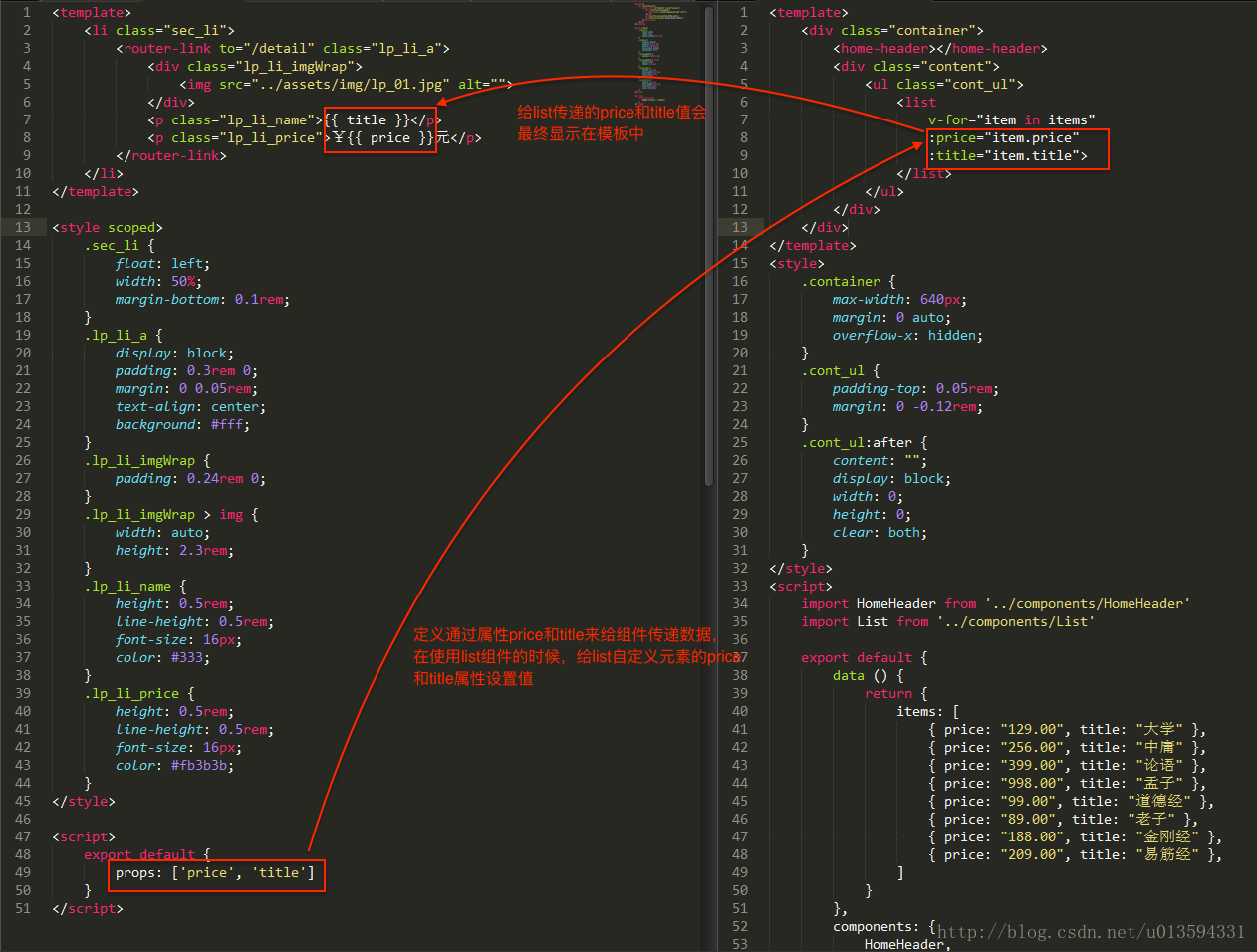The width and height of the screenshot is (1257, 952).
Task: Click the text-align: center; declaration
Action: click(190, 406)
